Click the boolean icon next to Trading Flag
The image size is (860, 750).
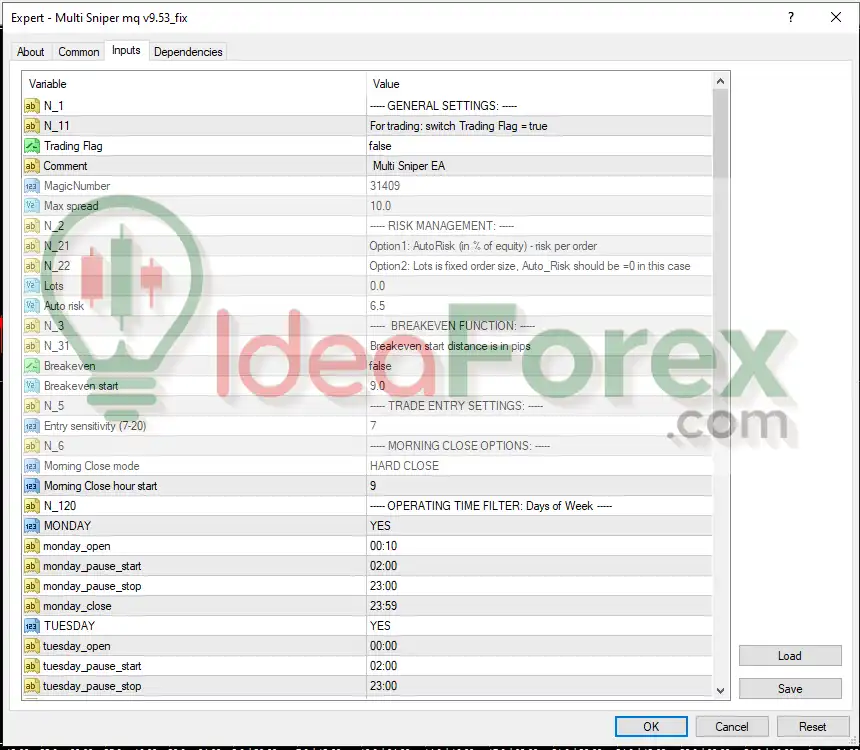tap(31, 146)
